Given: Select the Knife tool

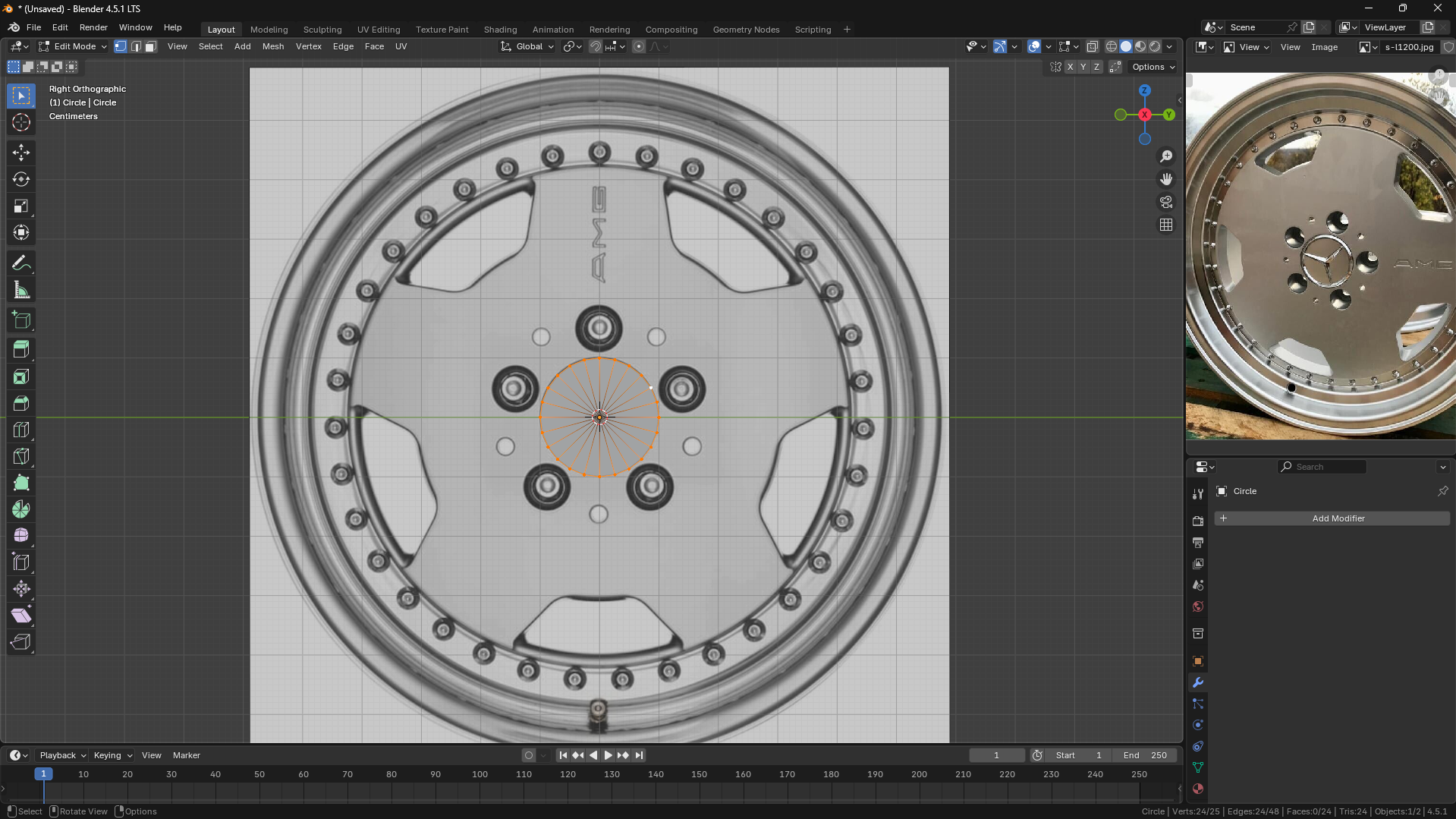Looking at the screenshot, I should click(21, 456).
